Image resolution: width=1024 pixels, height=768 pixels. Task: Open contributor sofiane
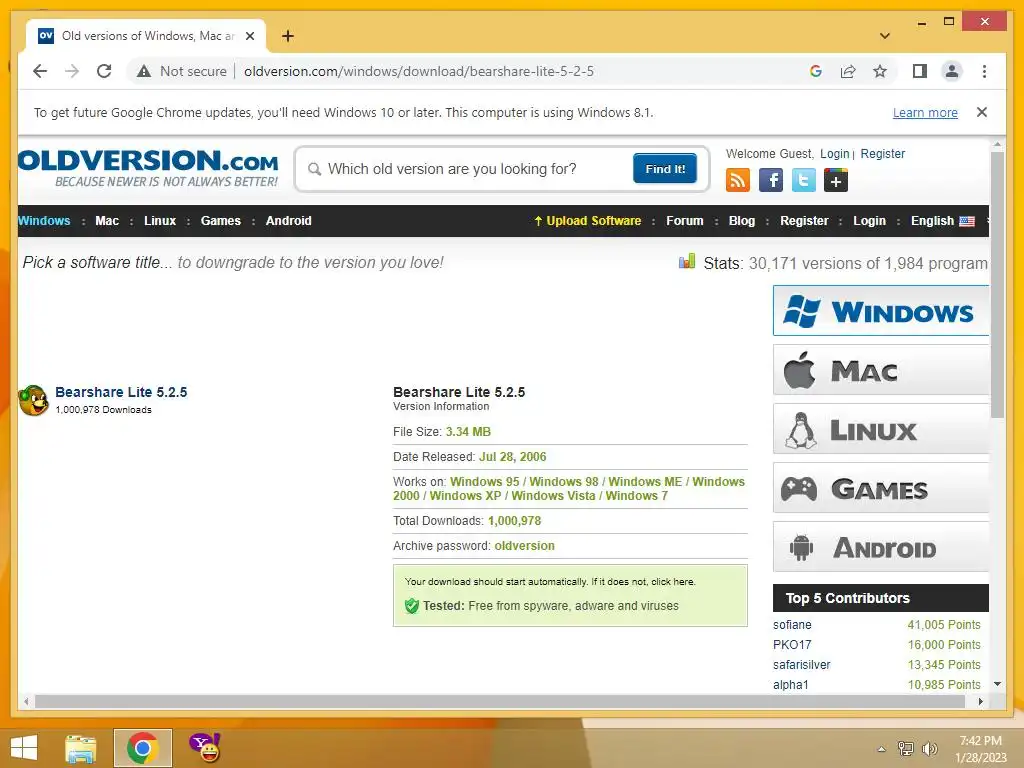point(792,625)
